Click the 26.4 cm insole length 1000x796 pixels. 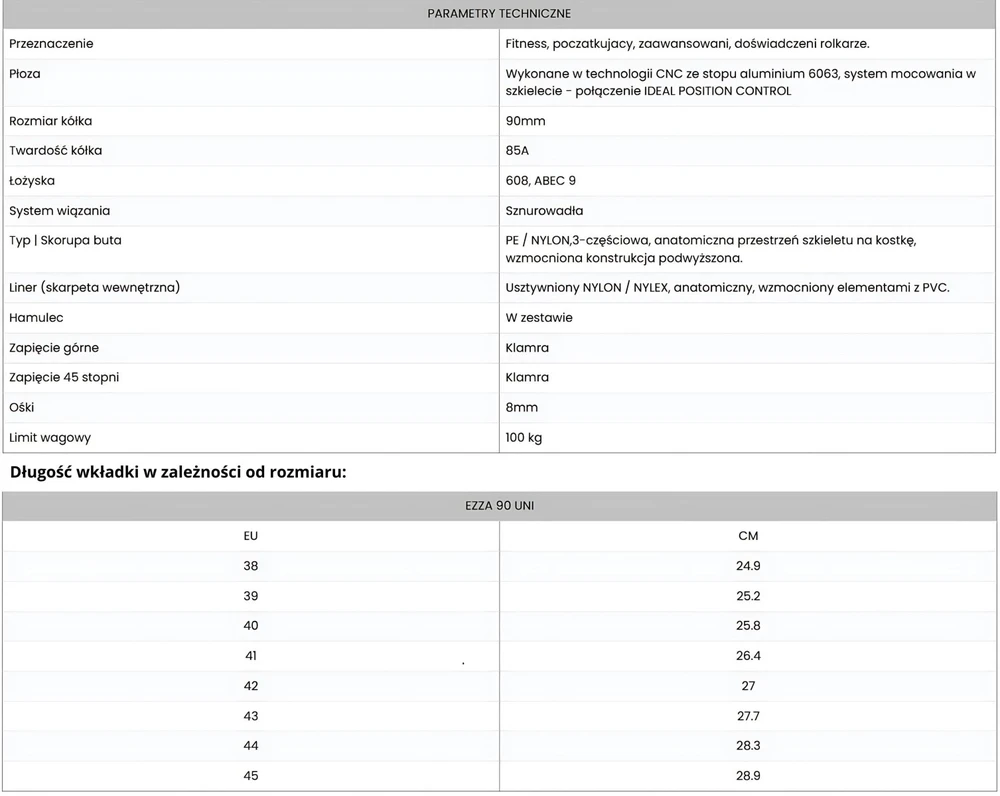point(748,656)
